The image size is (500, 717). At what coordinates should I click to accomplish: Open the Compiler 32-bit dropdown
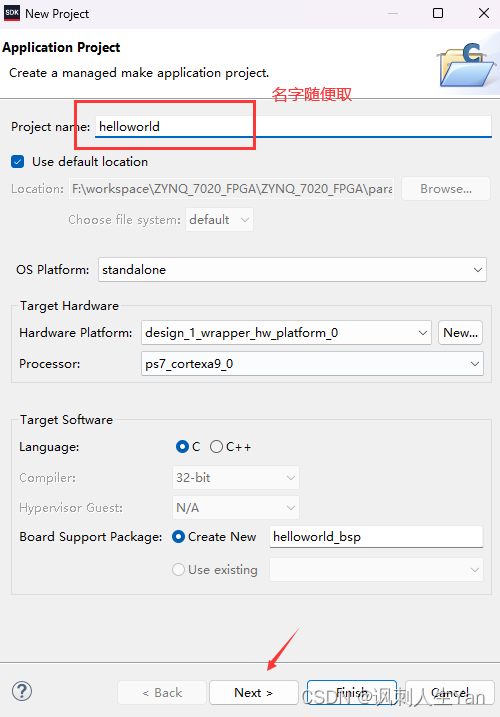(236, 477)
